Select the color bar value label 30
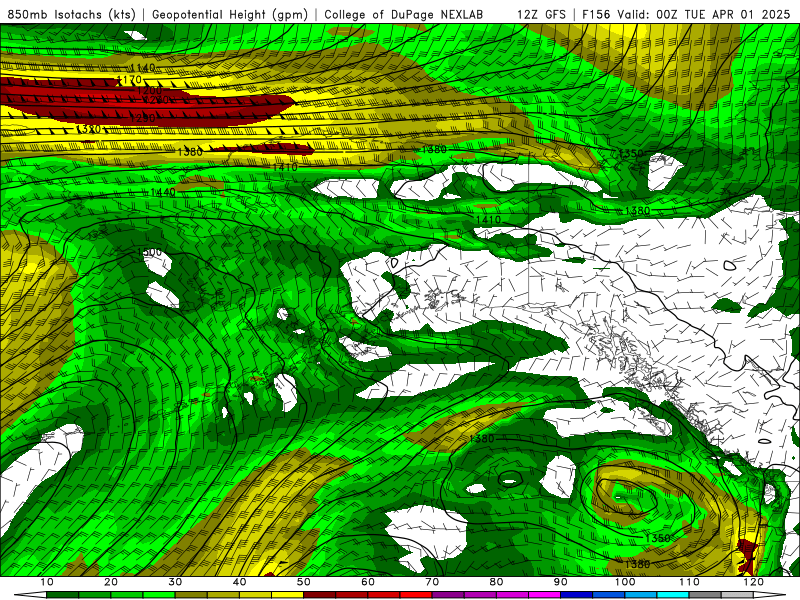The image size is (800, 600). click(175, 582)
